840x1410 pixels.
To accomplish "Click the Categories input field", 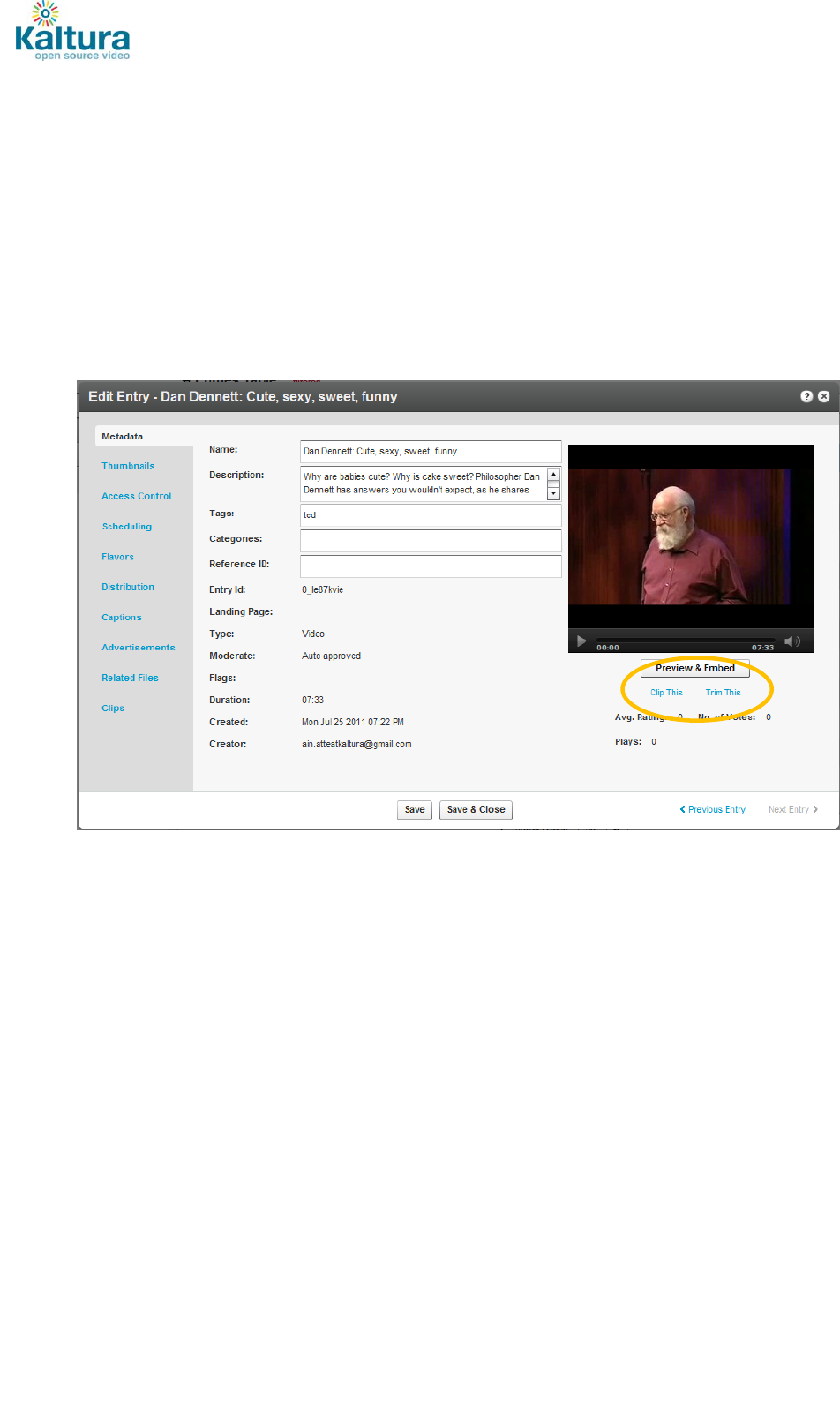I will (431, 541).
